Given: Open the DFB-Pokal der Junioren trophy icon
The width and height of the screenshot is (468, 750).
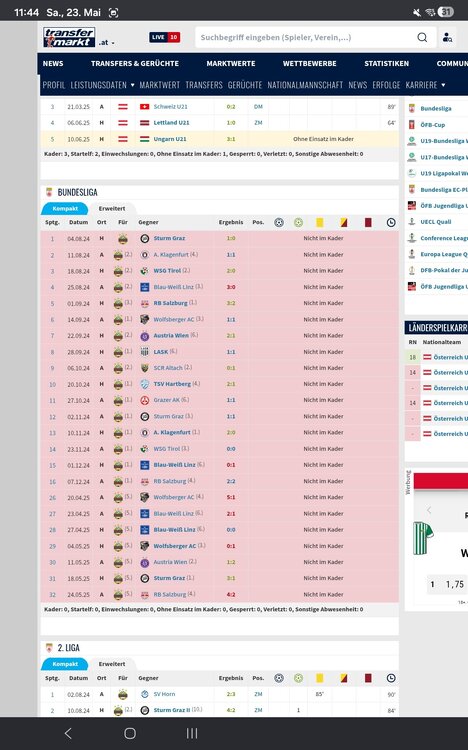Looking at the screenshot, I should pos(412,270).
